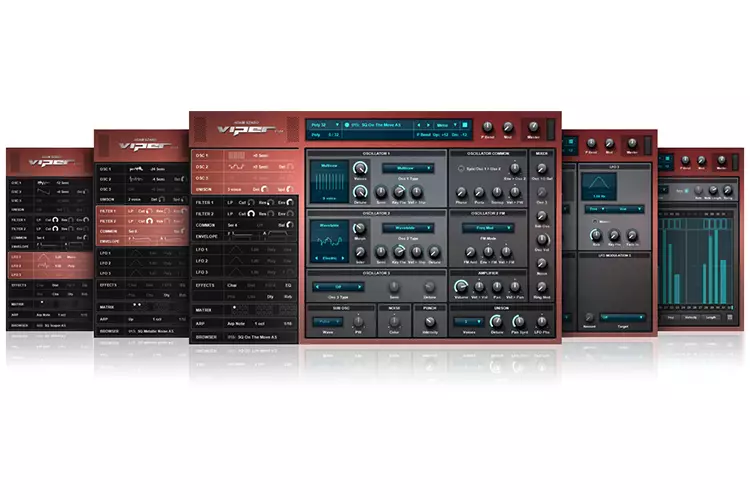This screenshot has height=500, width=750.
Task: Click the Noise Color knob
Action: coord(394,322)
